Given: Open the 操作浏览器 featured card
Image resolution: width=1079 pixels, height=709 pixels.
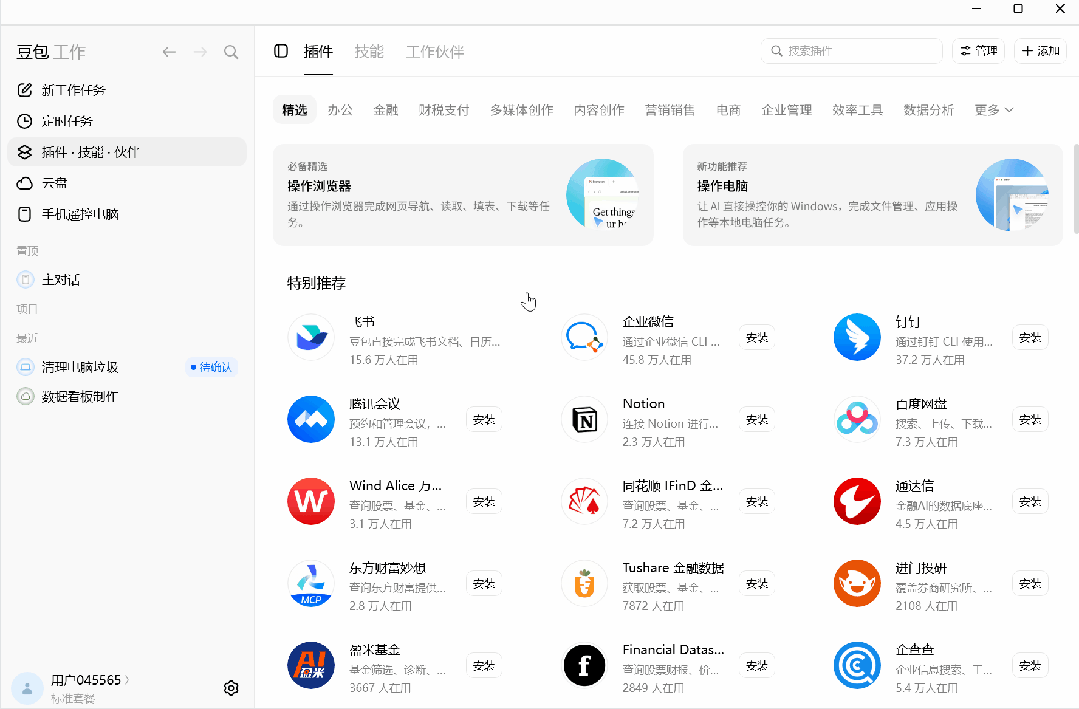Looking at the screenshot, I should coord(463,195).
